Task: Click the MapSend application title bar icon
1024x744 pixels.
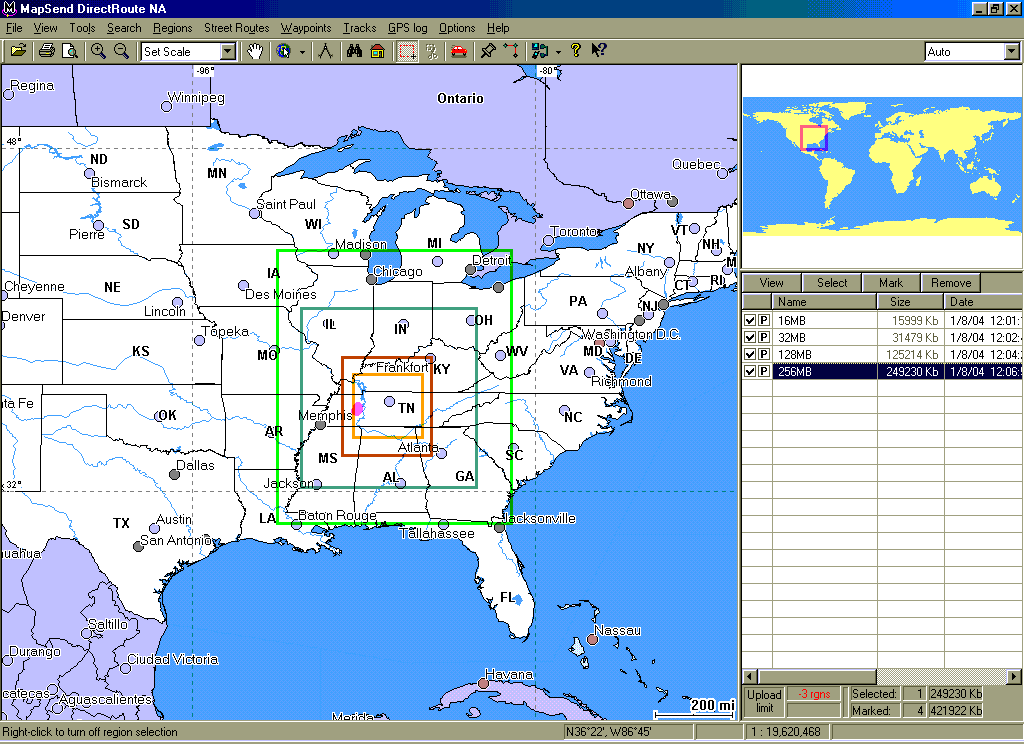Action: [x=9, y=8]
